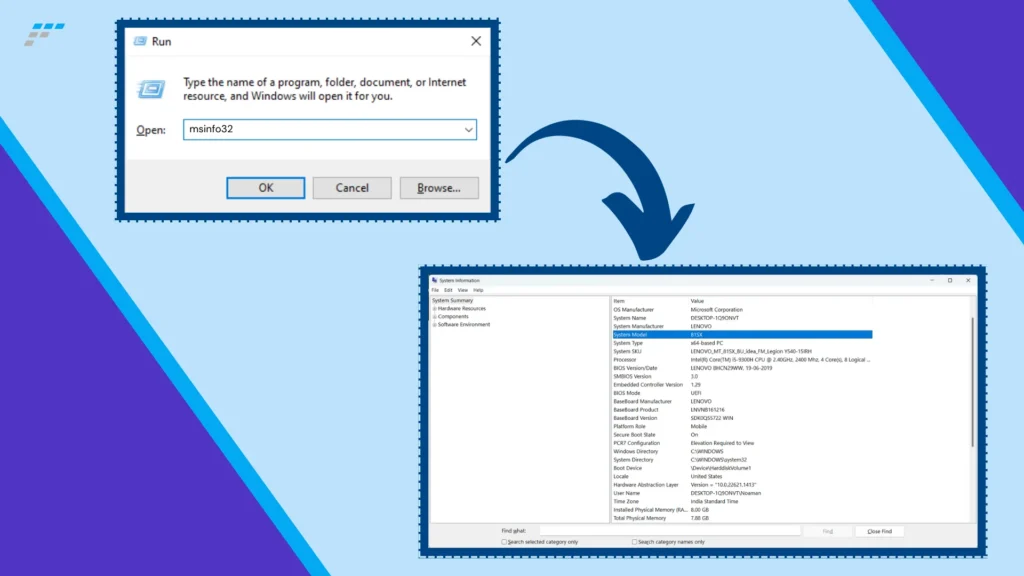Select the 'BaseBoard Product' item cell

click(x=635, y=410)
